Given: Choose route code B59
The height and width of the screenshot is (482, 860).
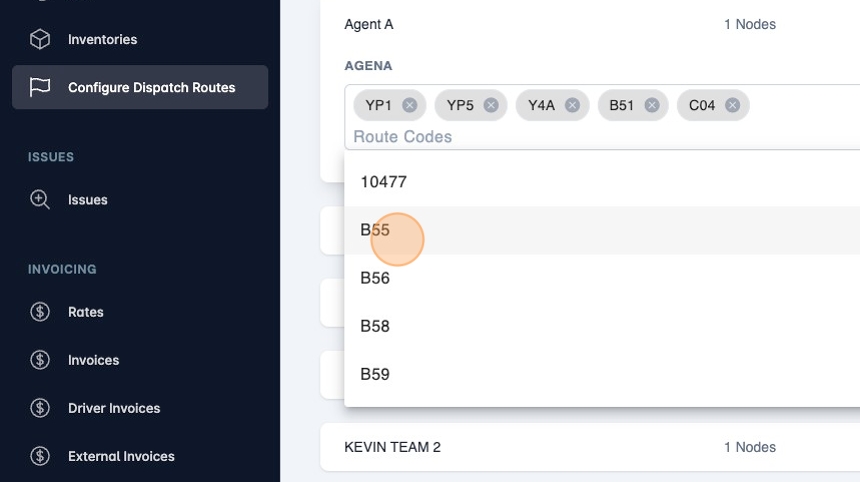Looking at the screenshot, I should pos(375,374).
